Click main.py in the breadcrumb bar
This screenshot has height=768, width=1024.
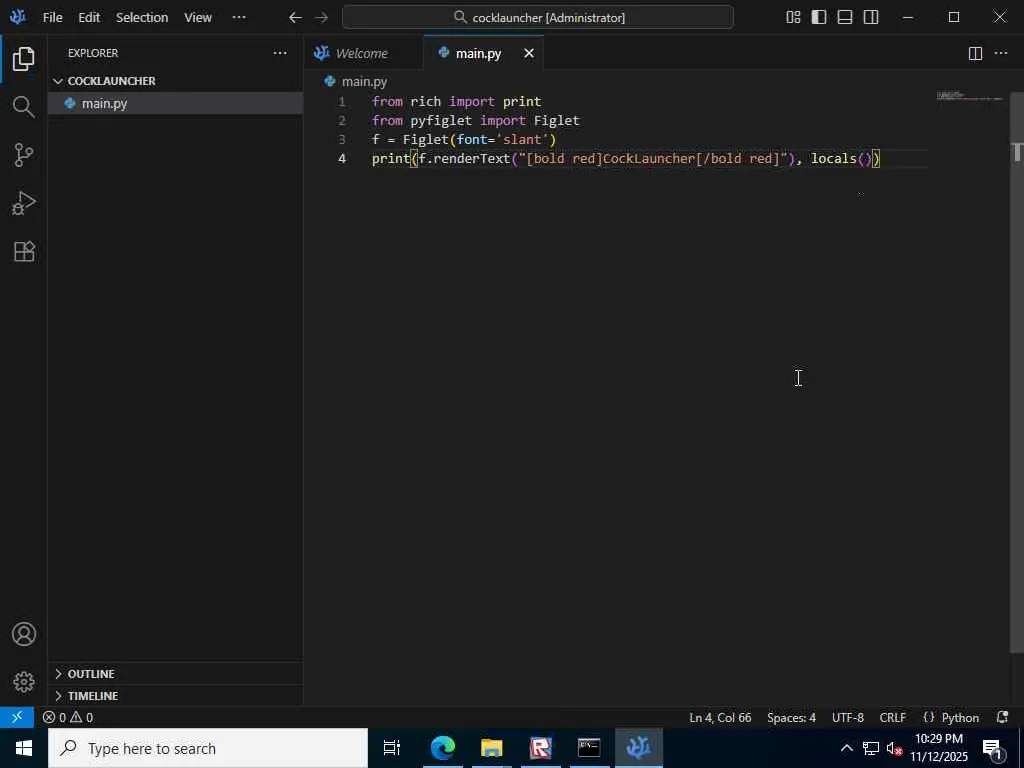tap(364, 82)
